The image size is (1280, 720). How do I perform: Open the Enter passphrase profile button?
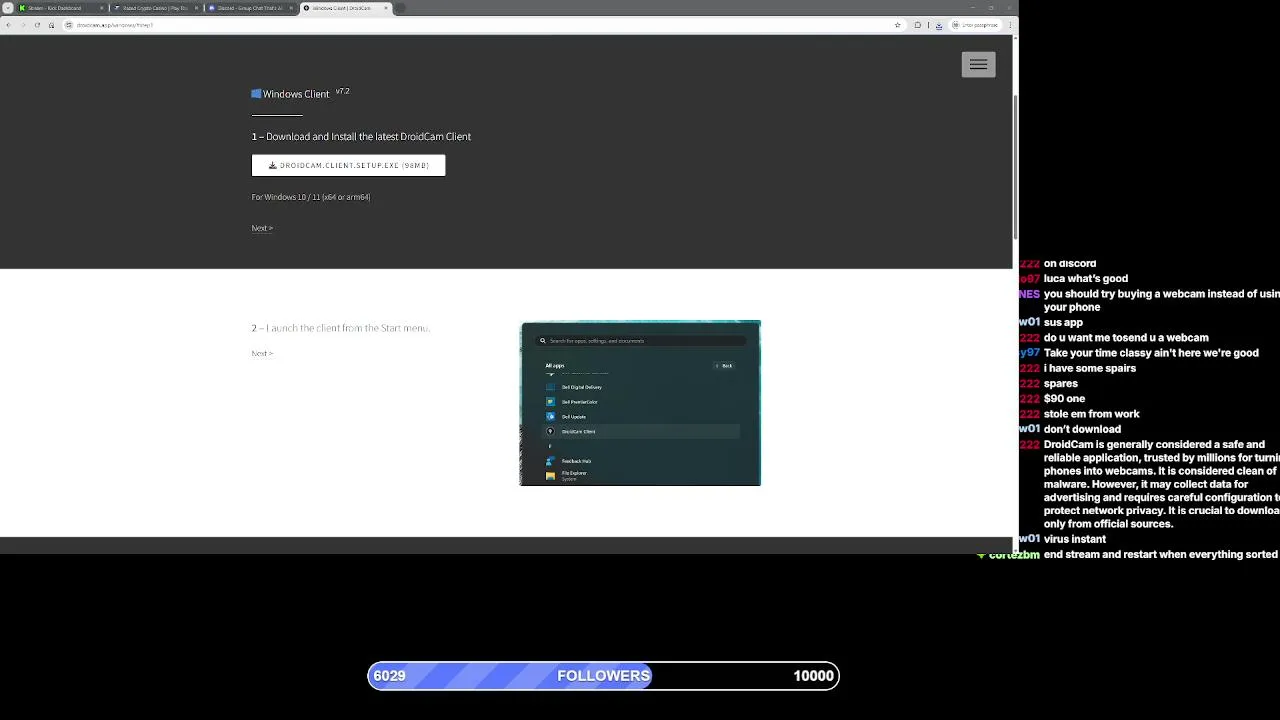[x=975, y=25]
